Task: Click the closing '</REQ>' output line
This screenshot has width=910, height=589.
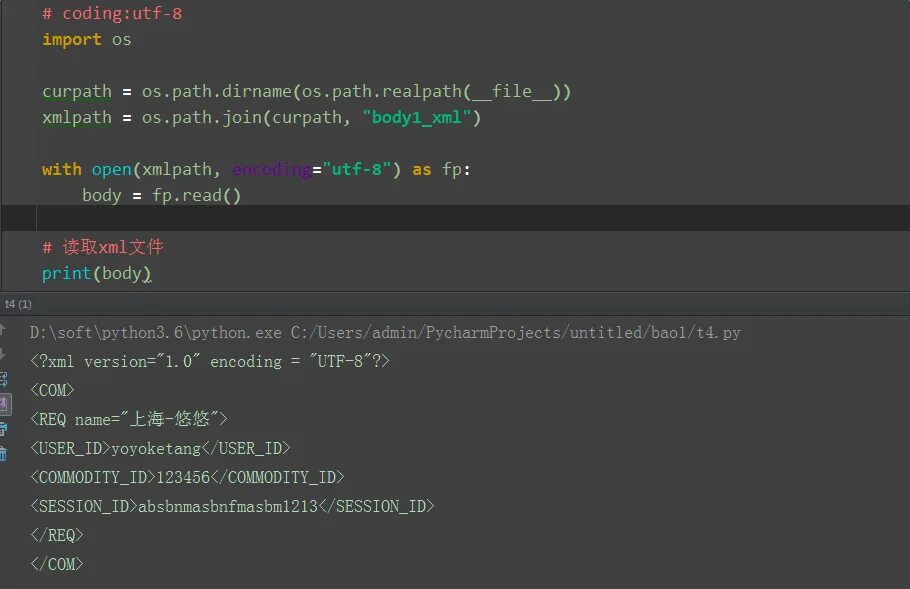Action: point(56,535)
